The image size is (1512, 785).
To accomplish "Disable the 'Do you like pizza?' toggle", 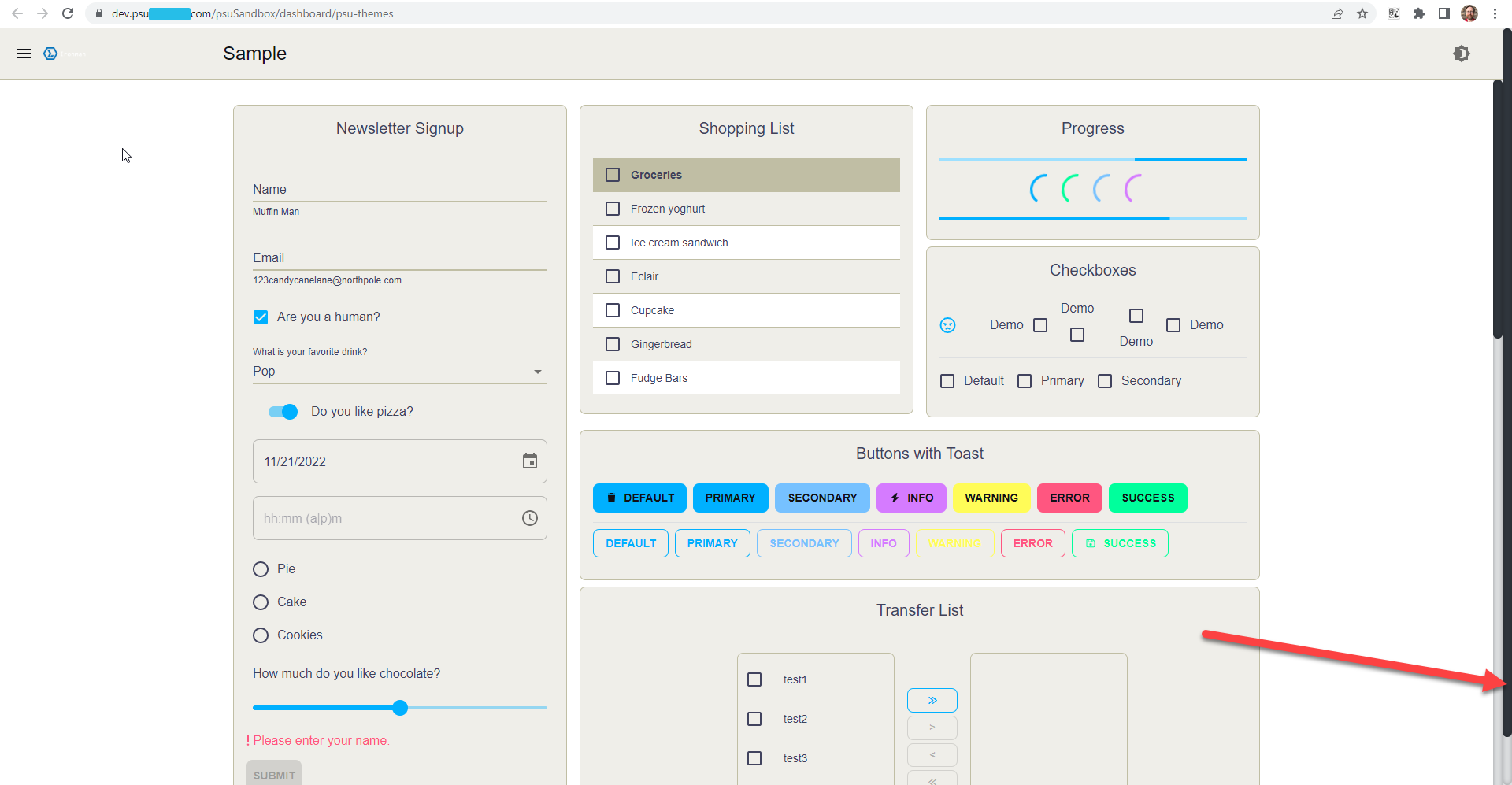I will (x=283, y=412).
